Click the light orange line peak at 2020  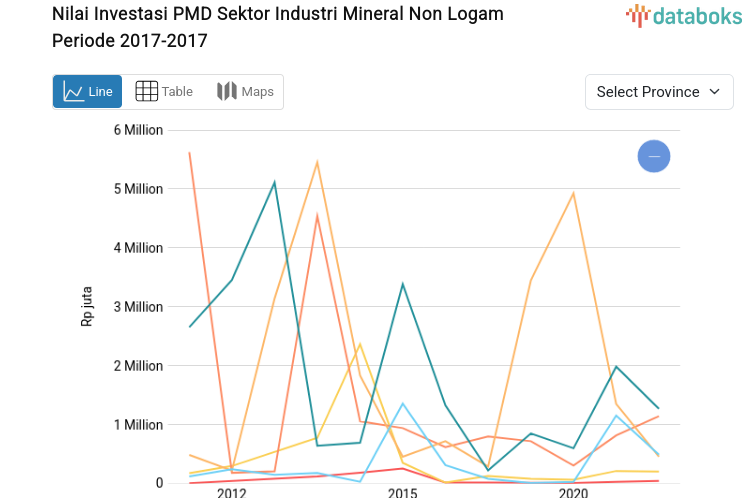(573, 193)
